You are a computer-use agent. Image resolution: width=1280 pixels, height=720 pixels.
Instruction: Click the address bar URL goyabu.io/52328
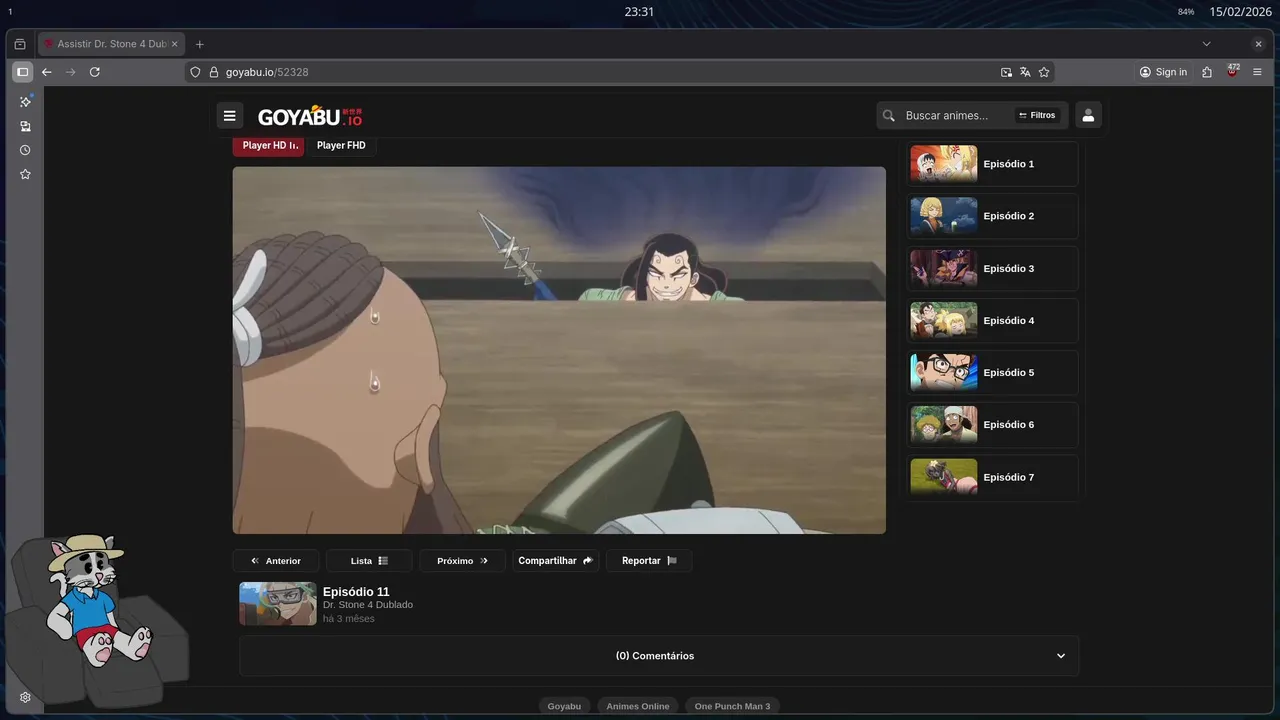(x=267, y=72)
